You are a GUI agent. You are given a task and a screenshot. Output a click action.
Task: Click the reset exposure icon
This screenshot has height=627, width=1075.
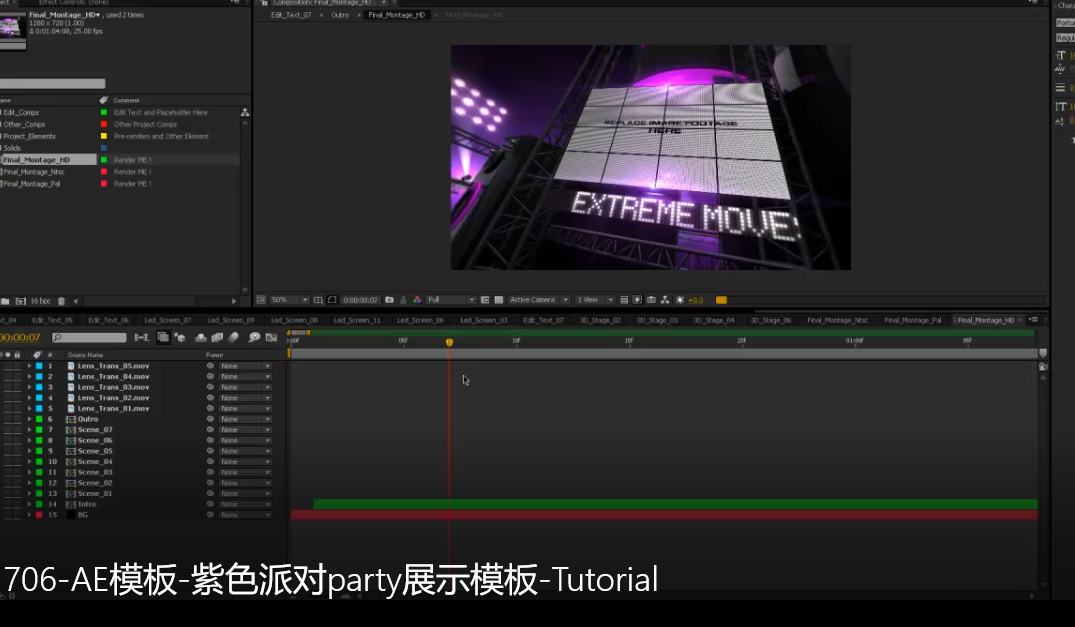[x=680, y=300]
